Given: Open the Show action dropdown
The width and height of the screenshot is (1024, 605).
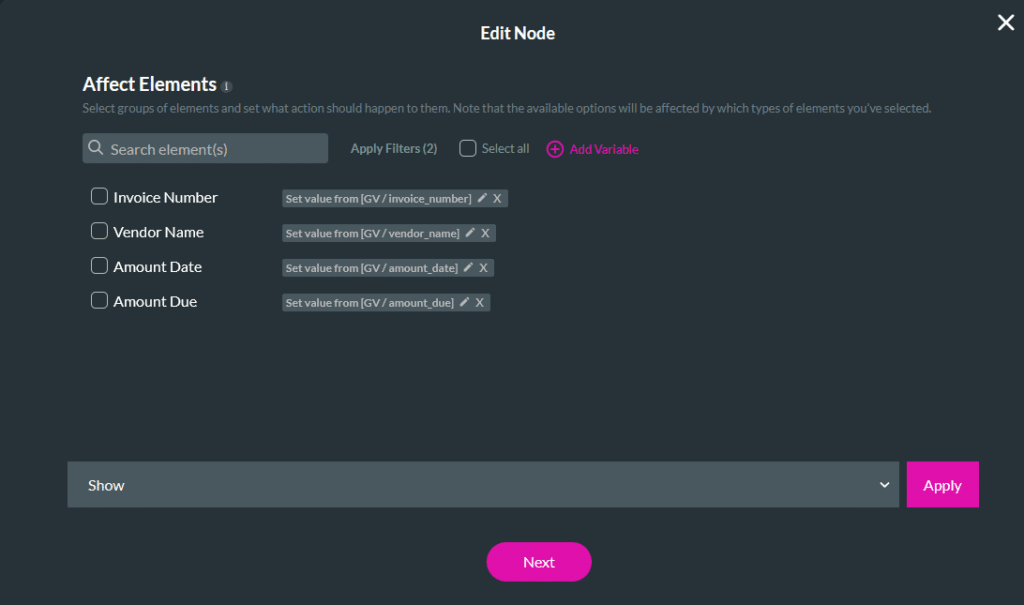Looking at the screenshot, I should click(x=483, y=484).
